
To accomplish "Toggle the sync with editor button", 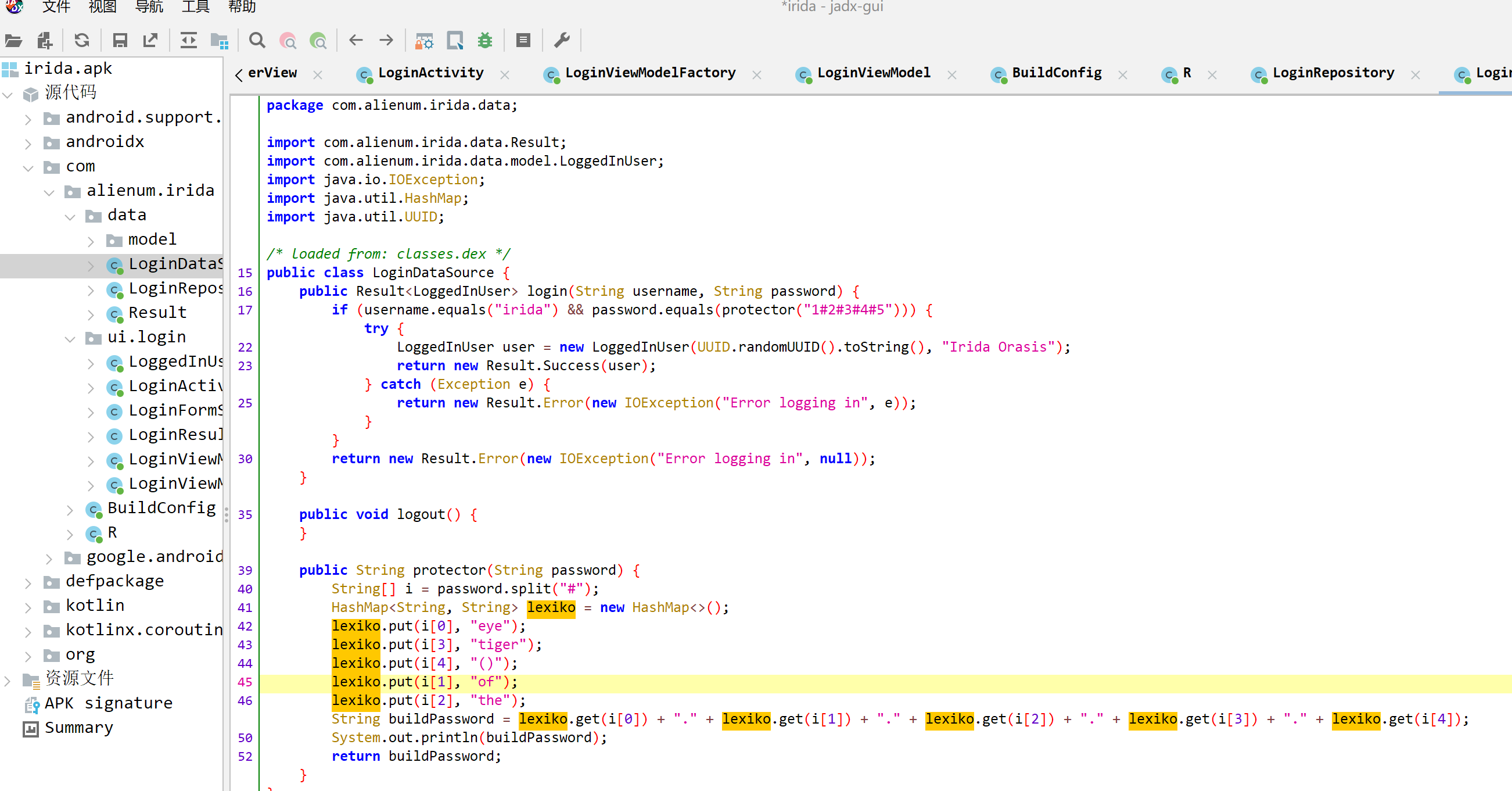I will [x=188, y=41].
